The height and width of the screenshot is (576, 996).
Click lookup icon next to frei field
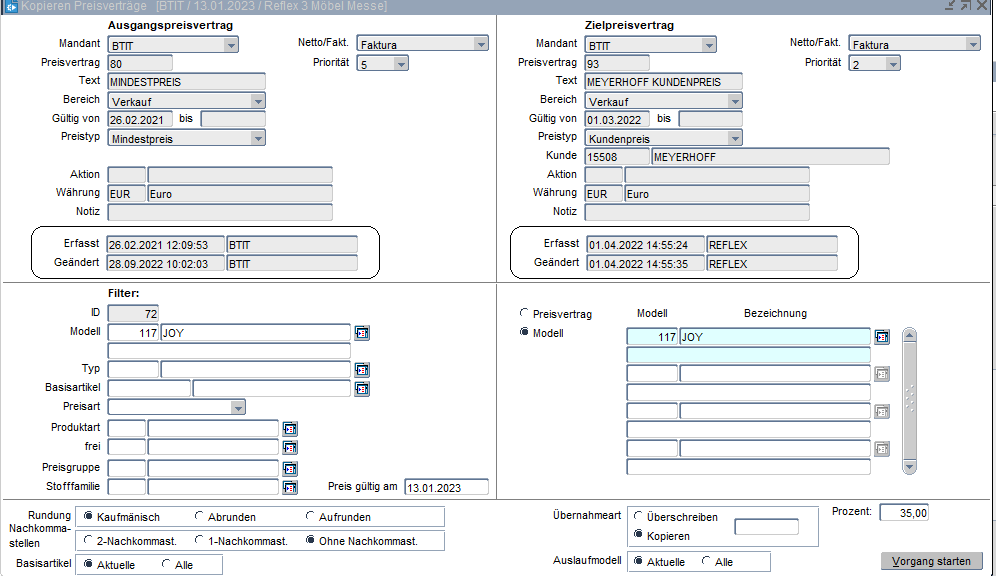pyautogui.click(x=290, y=447)
